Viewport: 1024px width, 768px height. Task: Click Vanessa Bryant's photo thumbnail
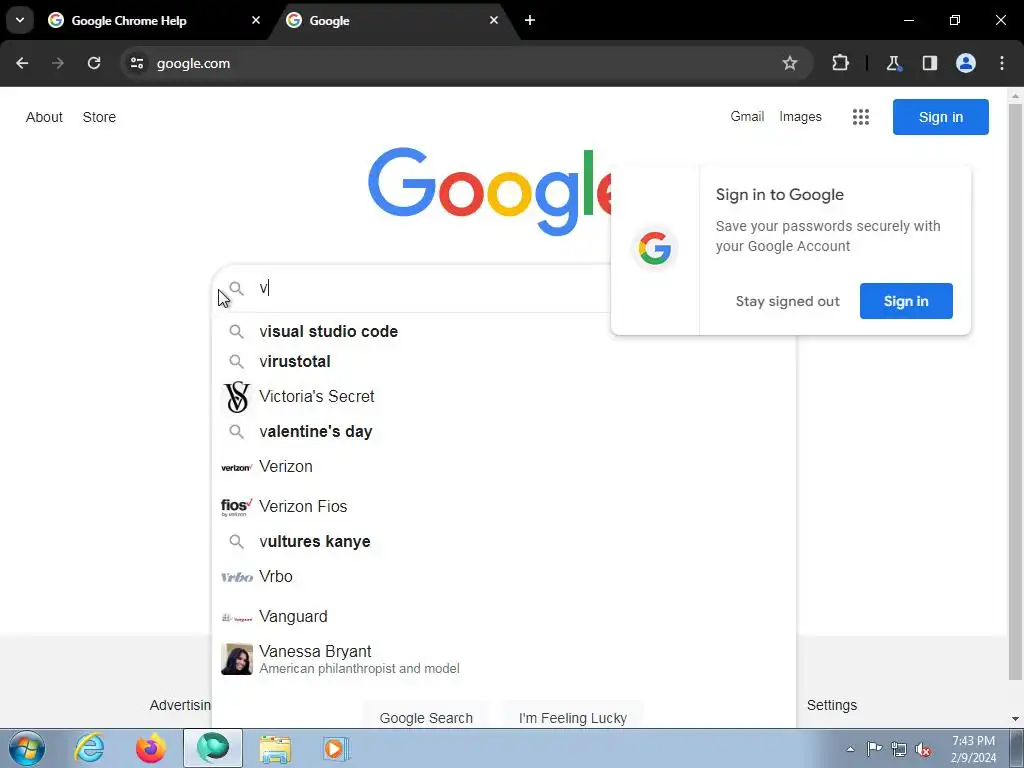236,659
